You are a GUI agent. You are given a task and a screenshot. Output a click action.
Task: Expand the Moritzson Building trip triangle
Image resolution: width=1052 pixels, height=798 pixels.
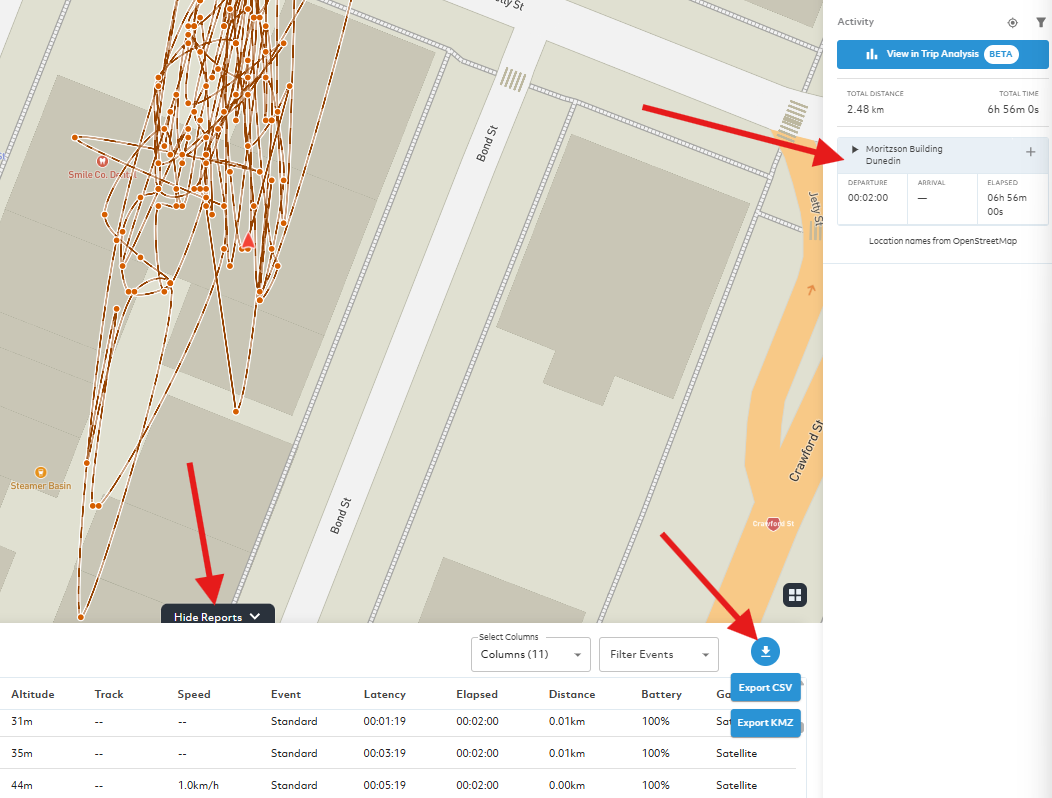(855, 150)
